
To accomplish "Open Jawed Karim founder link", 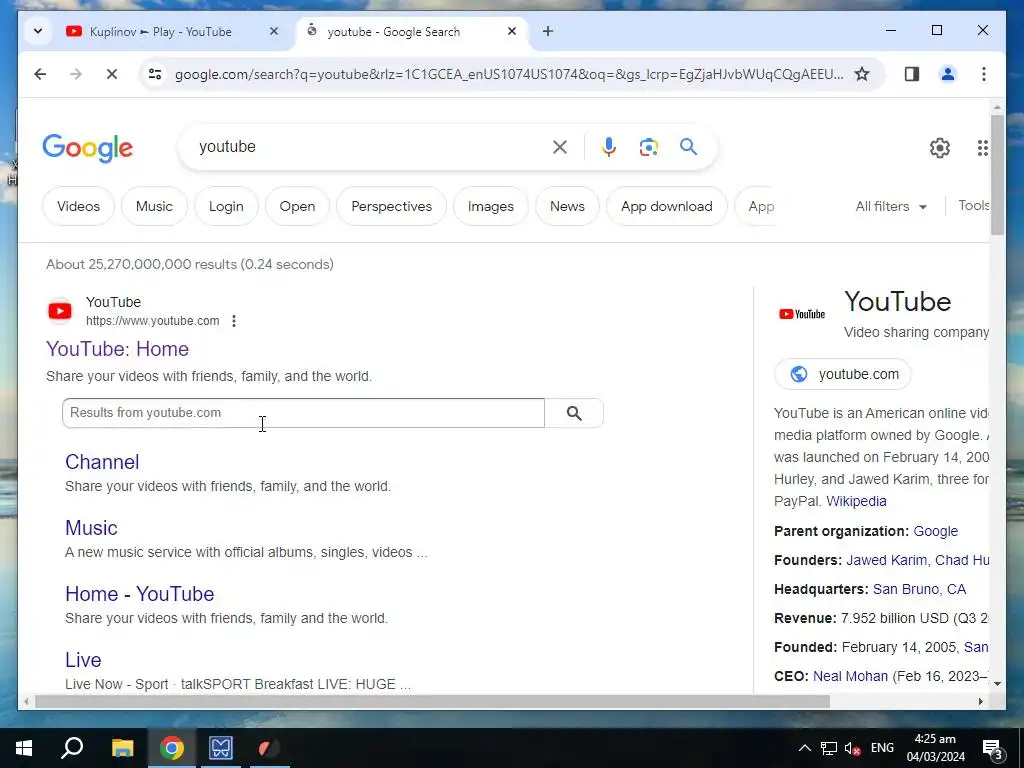I will pyautogui.click(x=886, y=560).
